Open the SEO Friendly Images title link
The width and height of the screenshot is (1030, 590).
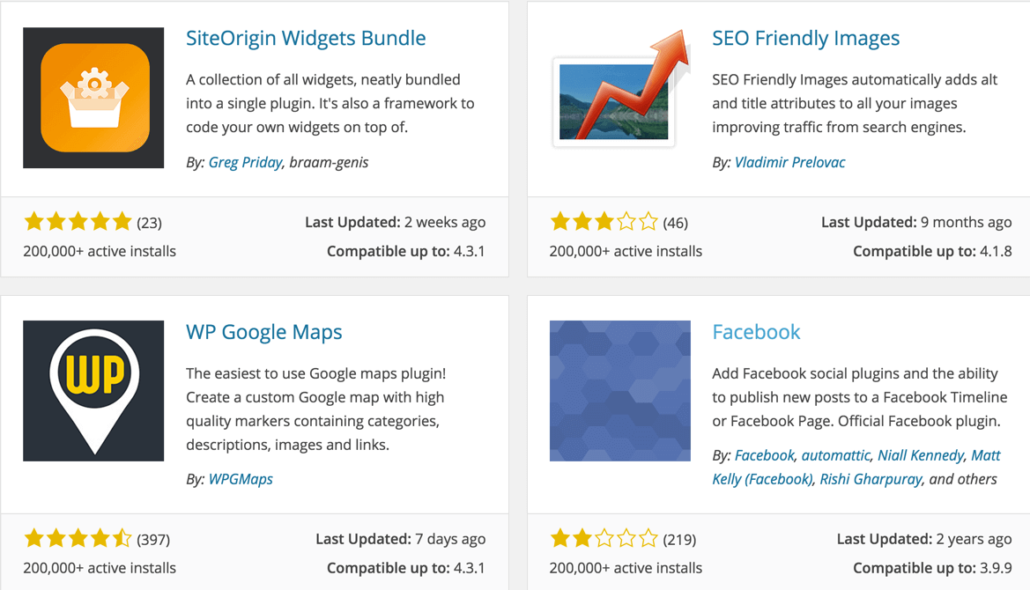[x=805, y=39]
